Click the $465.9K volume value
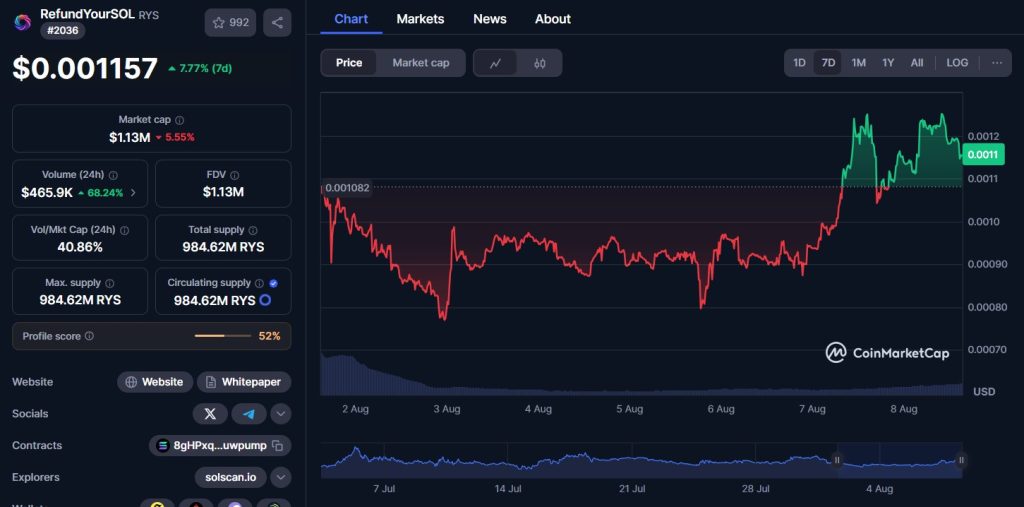Viewport: 1024px width, 507px height. click(47, 193)
